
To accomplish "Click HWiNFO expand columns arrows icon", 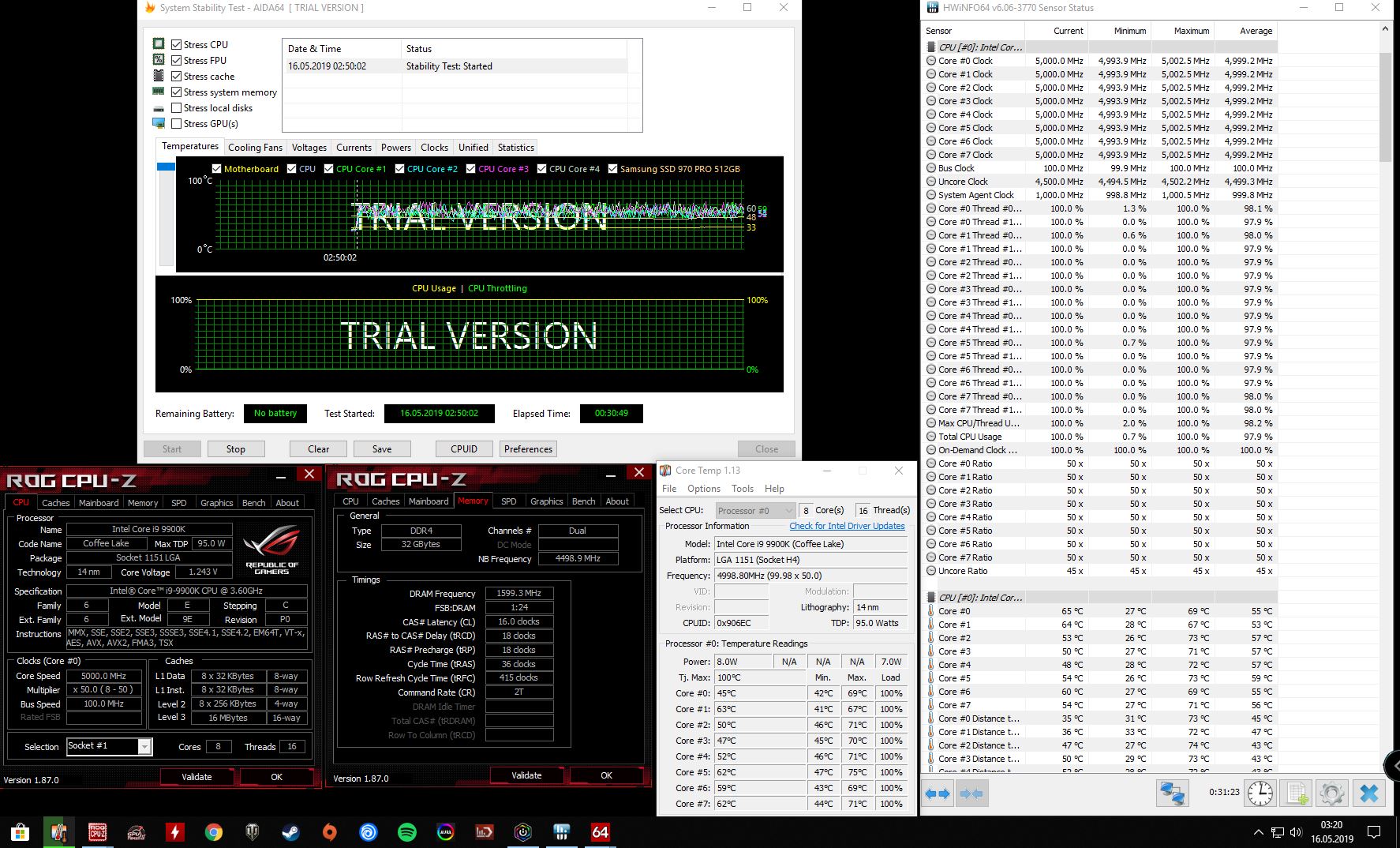I will (x=938, y=793).
